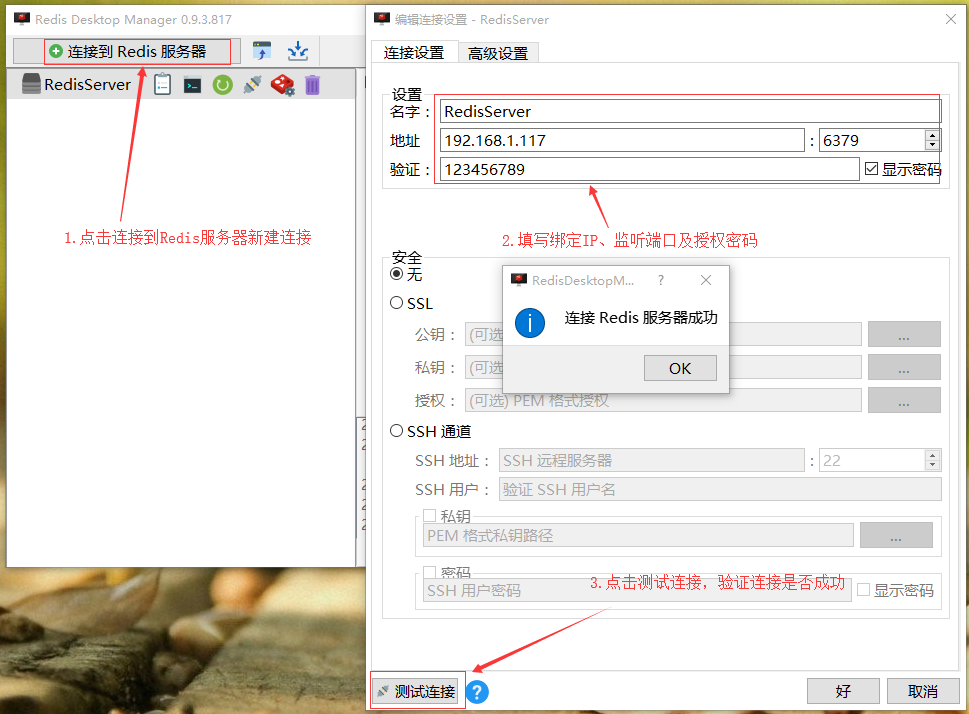This screenshot has width=969, height=714.
Task: Click the SSH 用户 username field
Action: click(720, 489)
